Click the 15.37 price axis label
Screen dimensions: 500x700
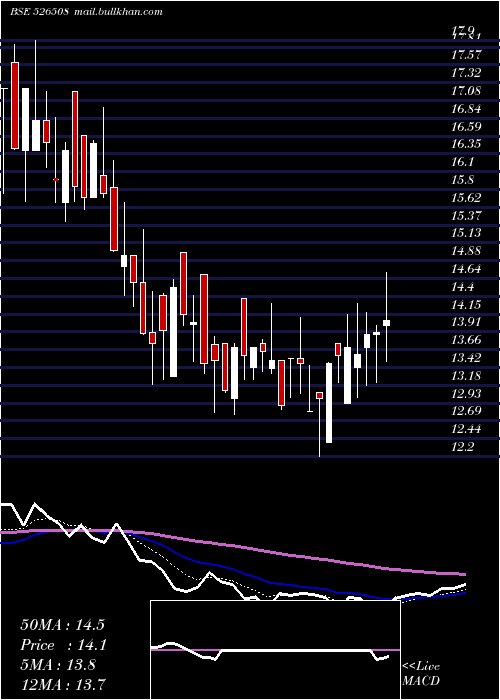[466, 215]
